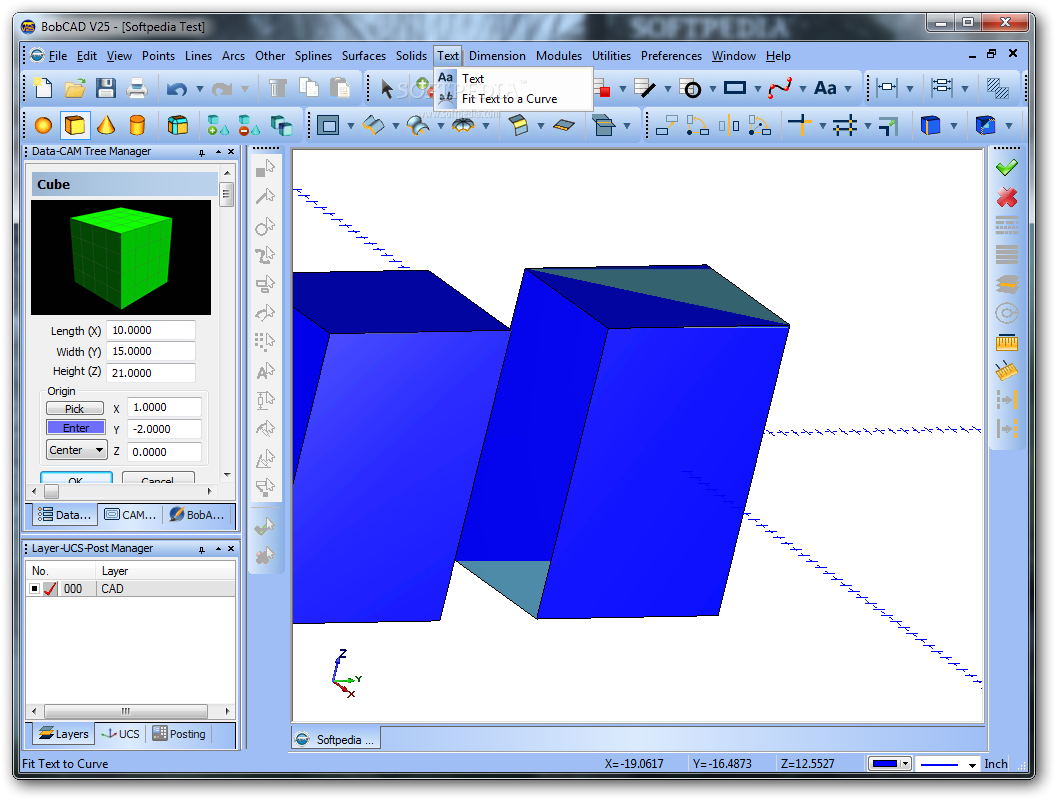Click the origin X value field
The image size is (1056, 800).
click(164, 407)
